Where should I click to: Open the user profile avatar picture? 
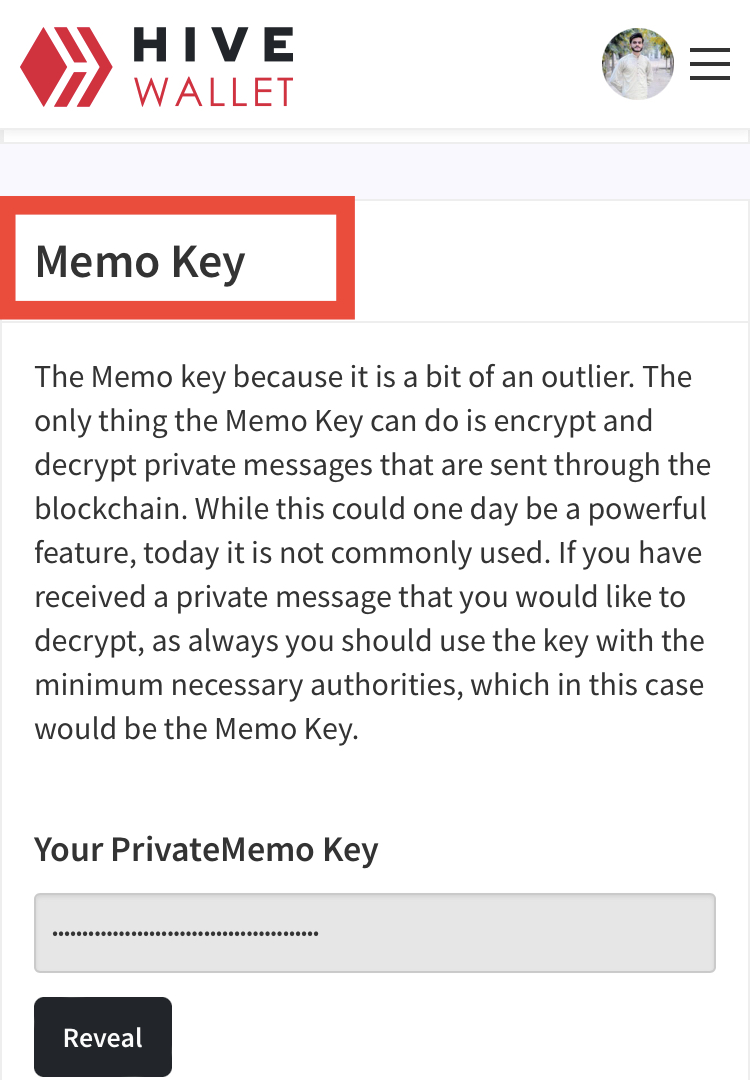pos(638,64)
